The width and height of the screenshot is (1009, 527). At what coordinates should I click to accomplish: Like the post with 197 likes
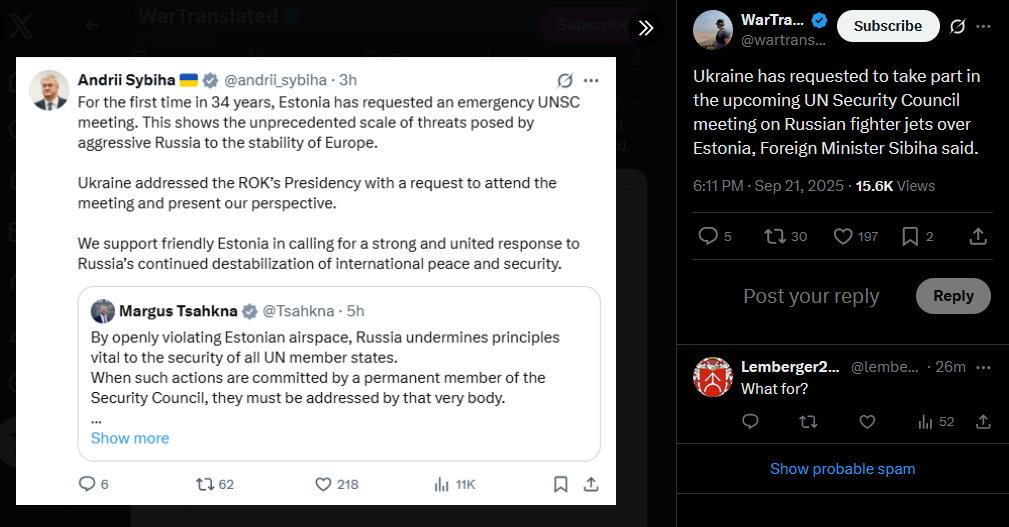[x=856, y=236]
